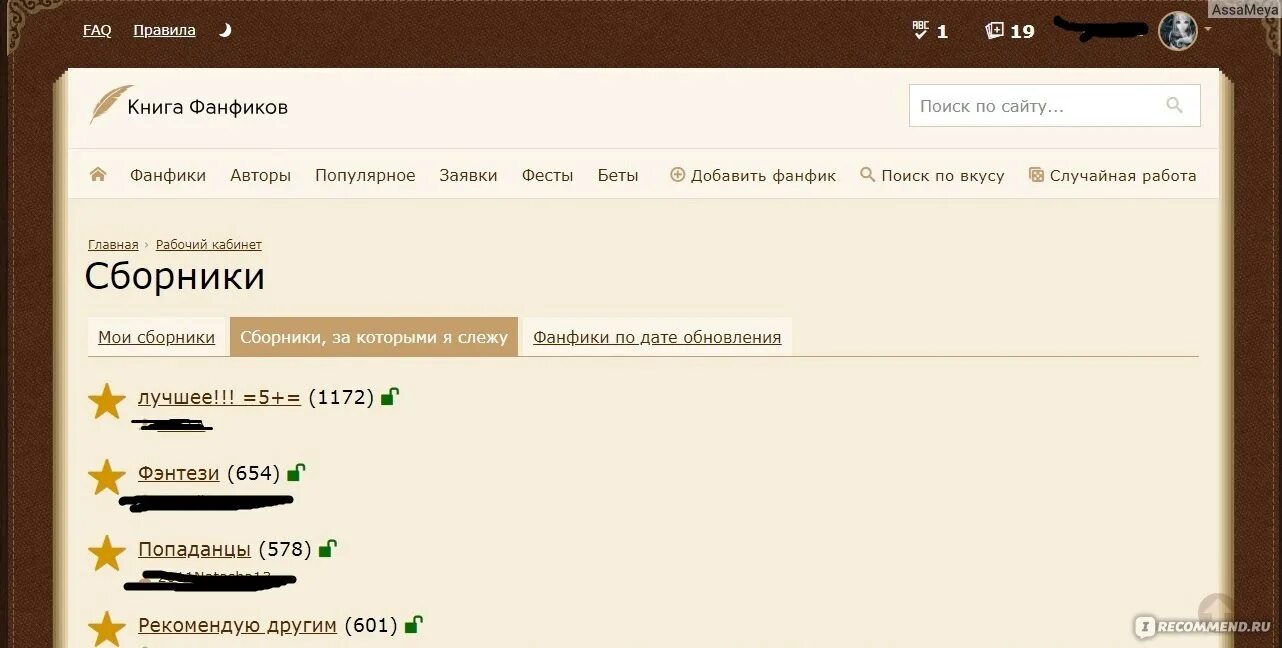Screen dimensions: 1282x648
Task: Open the new works counter showing 19
Action: 1010,31
